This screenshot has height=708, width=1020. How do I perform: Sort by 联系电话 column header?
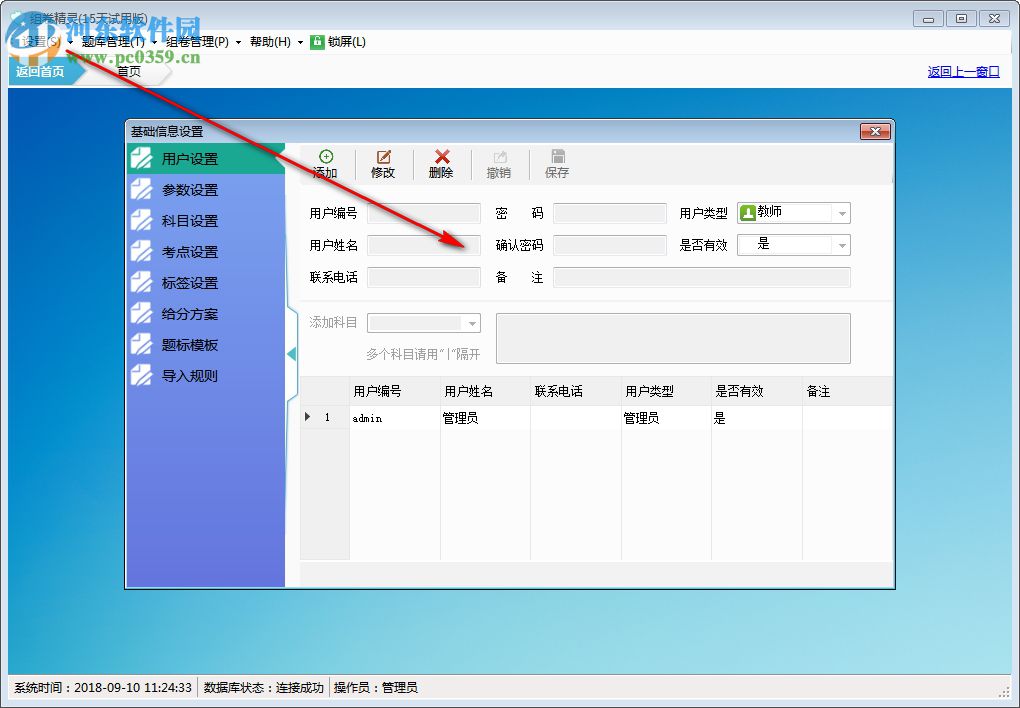point(576,391)
